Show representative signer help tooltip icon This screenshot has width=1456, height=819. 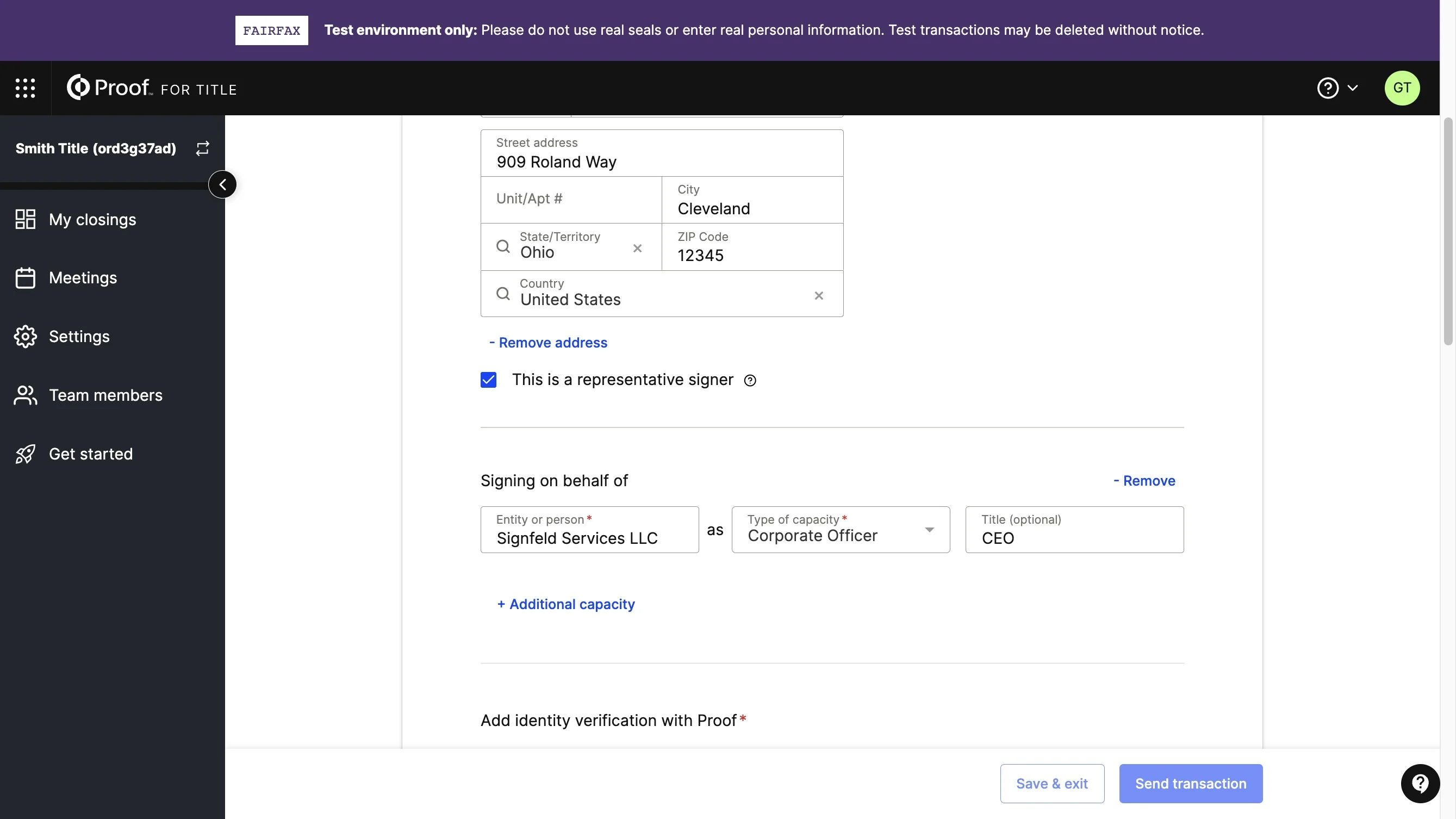[x=750, y=381]
